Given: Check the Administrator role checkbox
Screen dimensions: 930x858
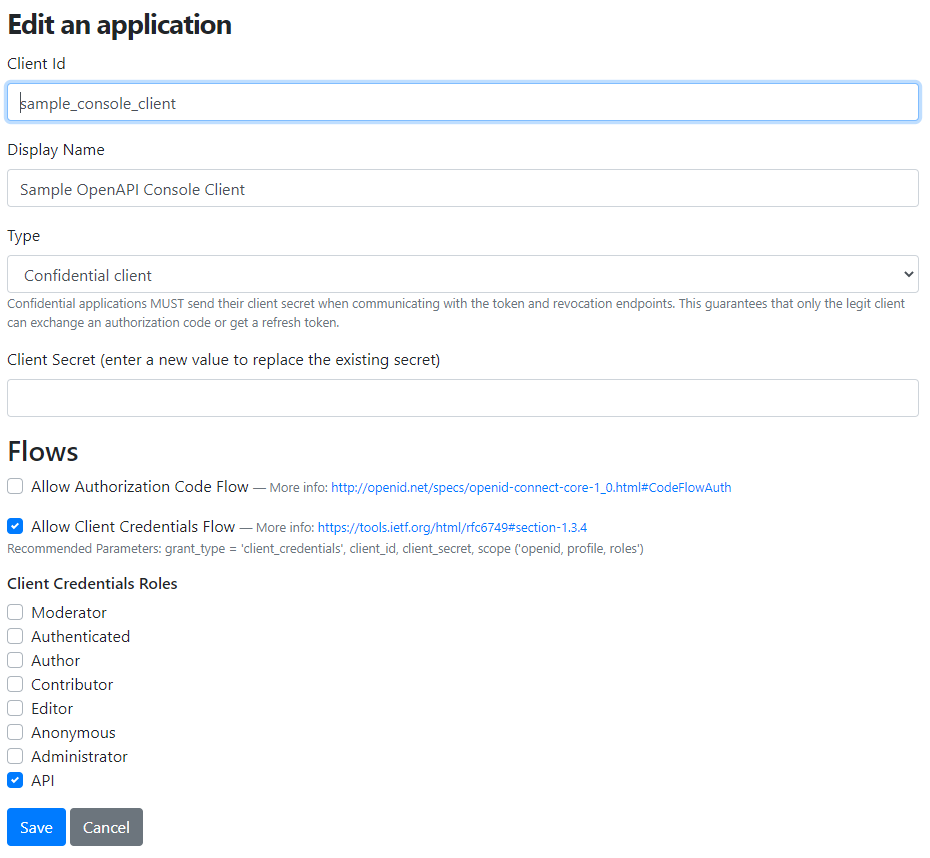Looking at the screenshot, I should click(x=15, y=756).
